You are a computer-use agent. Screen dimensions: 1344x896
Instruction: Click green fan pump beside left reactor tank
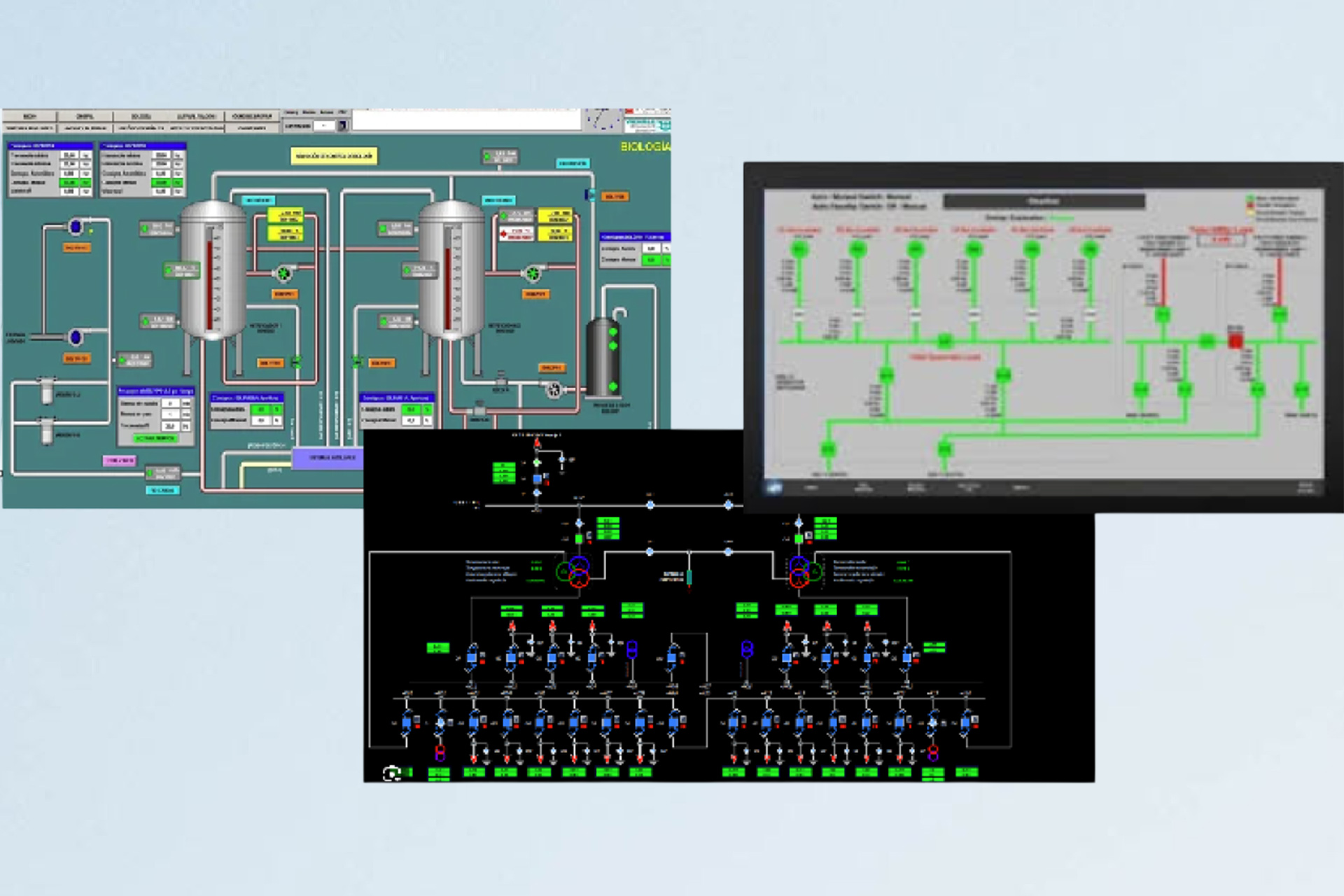(284, 273)
